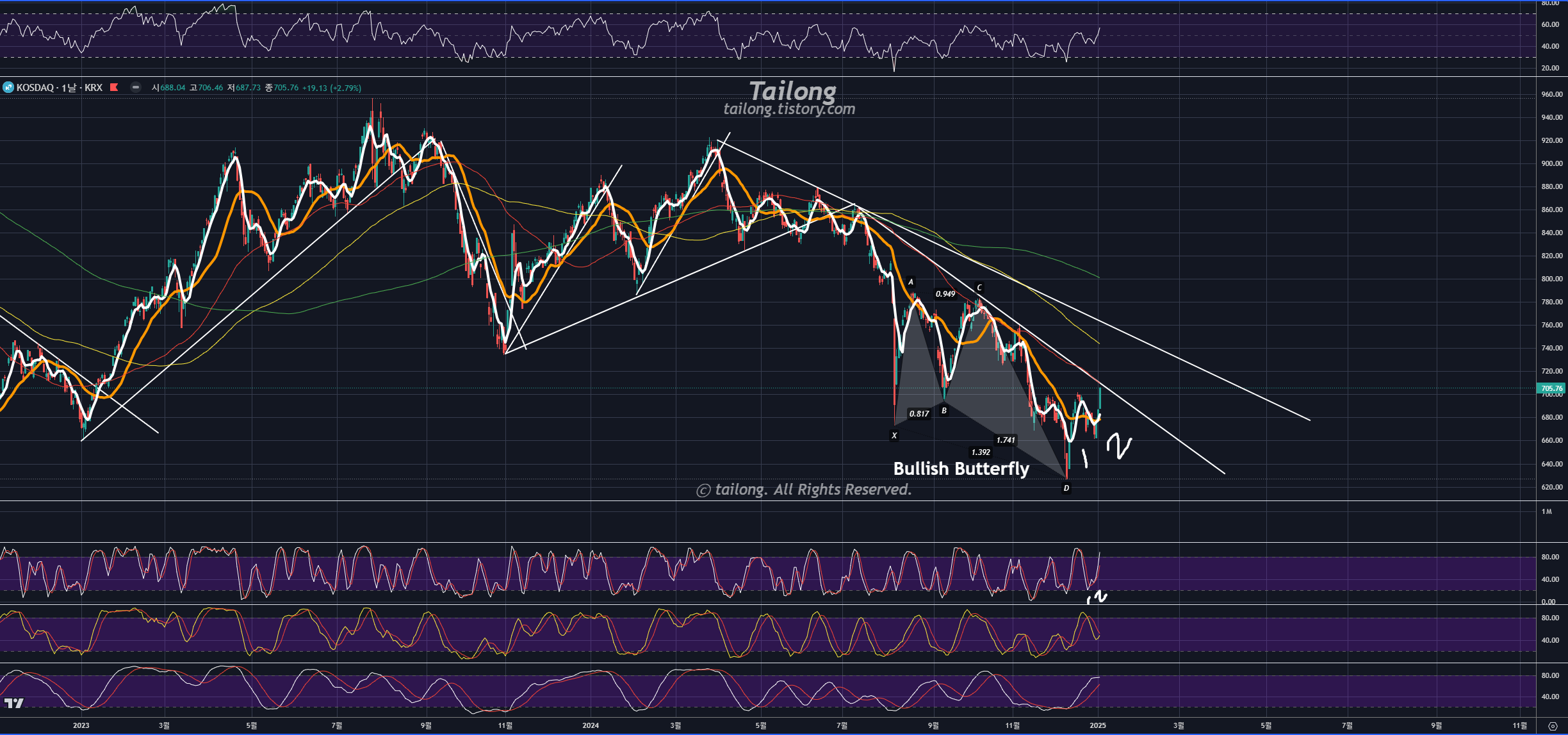Click the 620.00 level on the price axis
The width and height of the screenshot is (1568, 735).
click(x=1552, y=487)
